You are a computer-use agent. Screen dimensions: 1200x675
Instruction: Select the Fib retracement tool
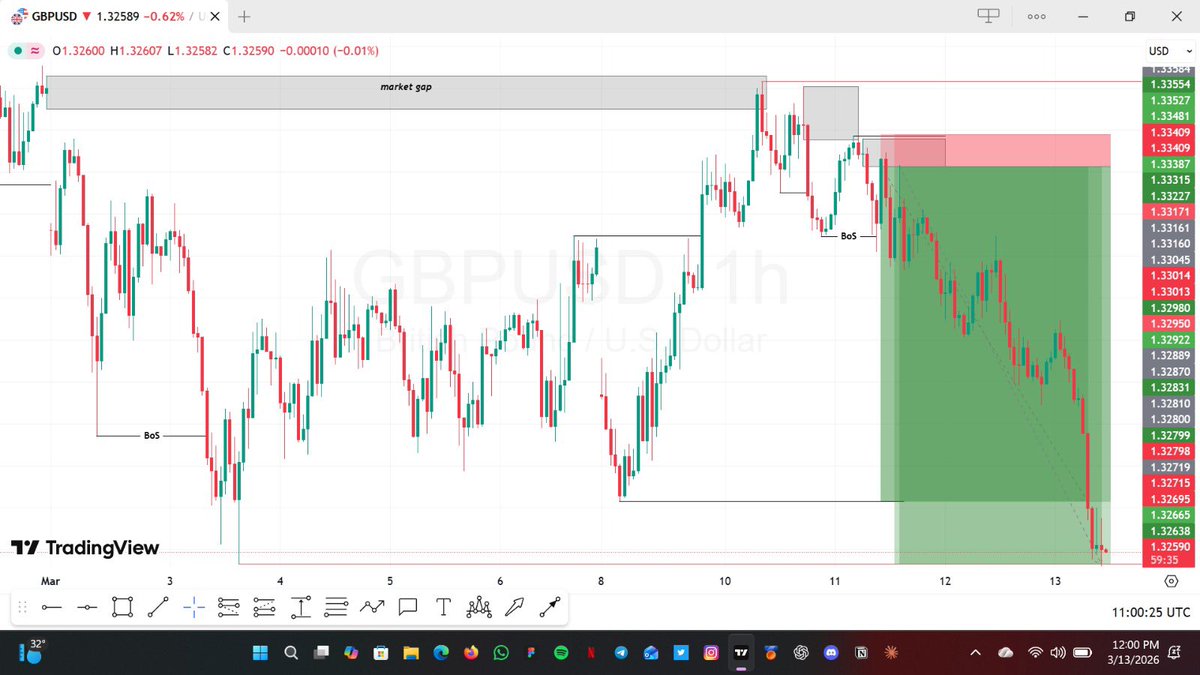pos(229,606)
